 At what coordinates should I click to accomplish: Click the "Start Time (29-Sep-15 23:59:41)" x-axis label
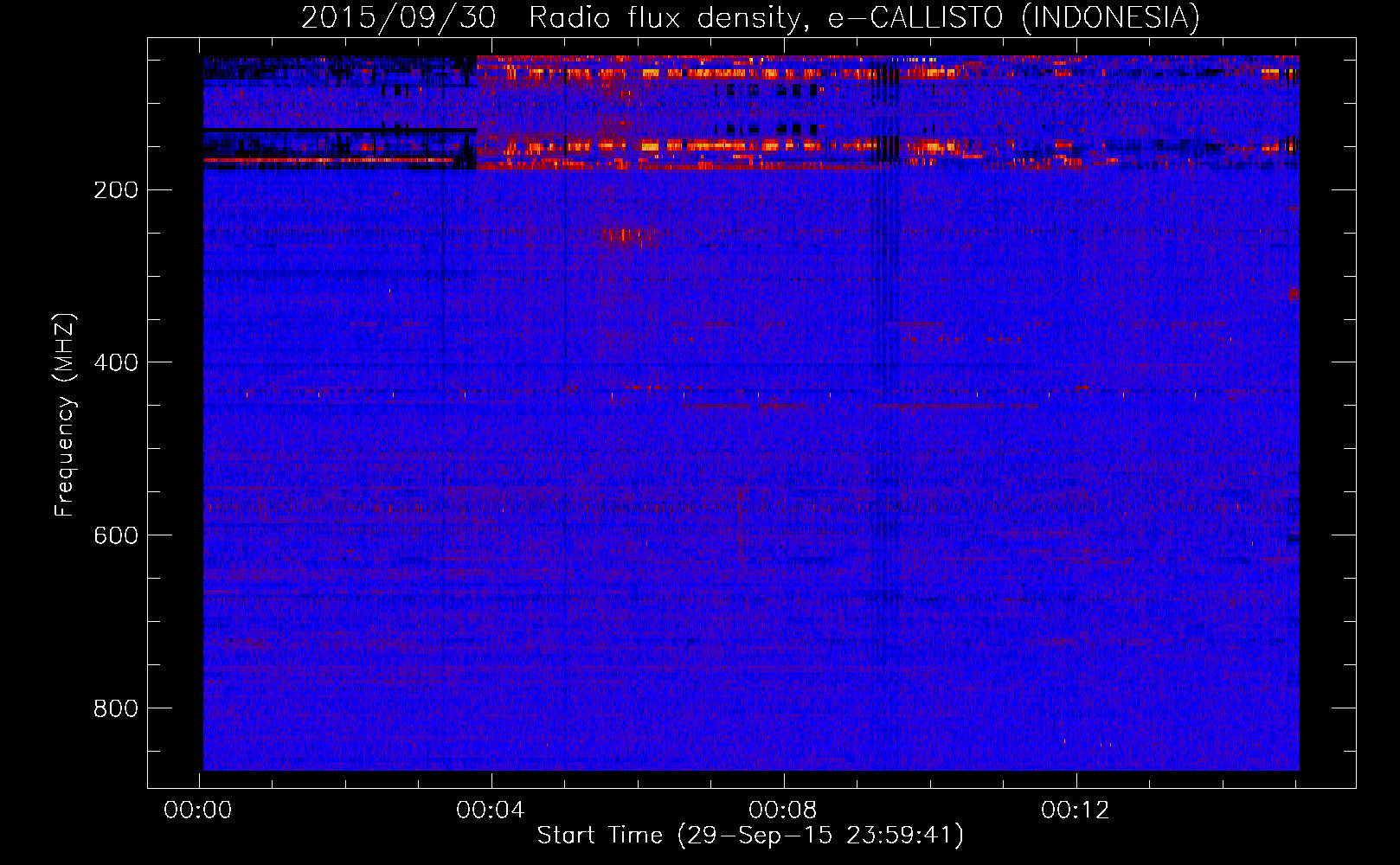pyautogui.click(x=750, y=836)
